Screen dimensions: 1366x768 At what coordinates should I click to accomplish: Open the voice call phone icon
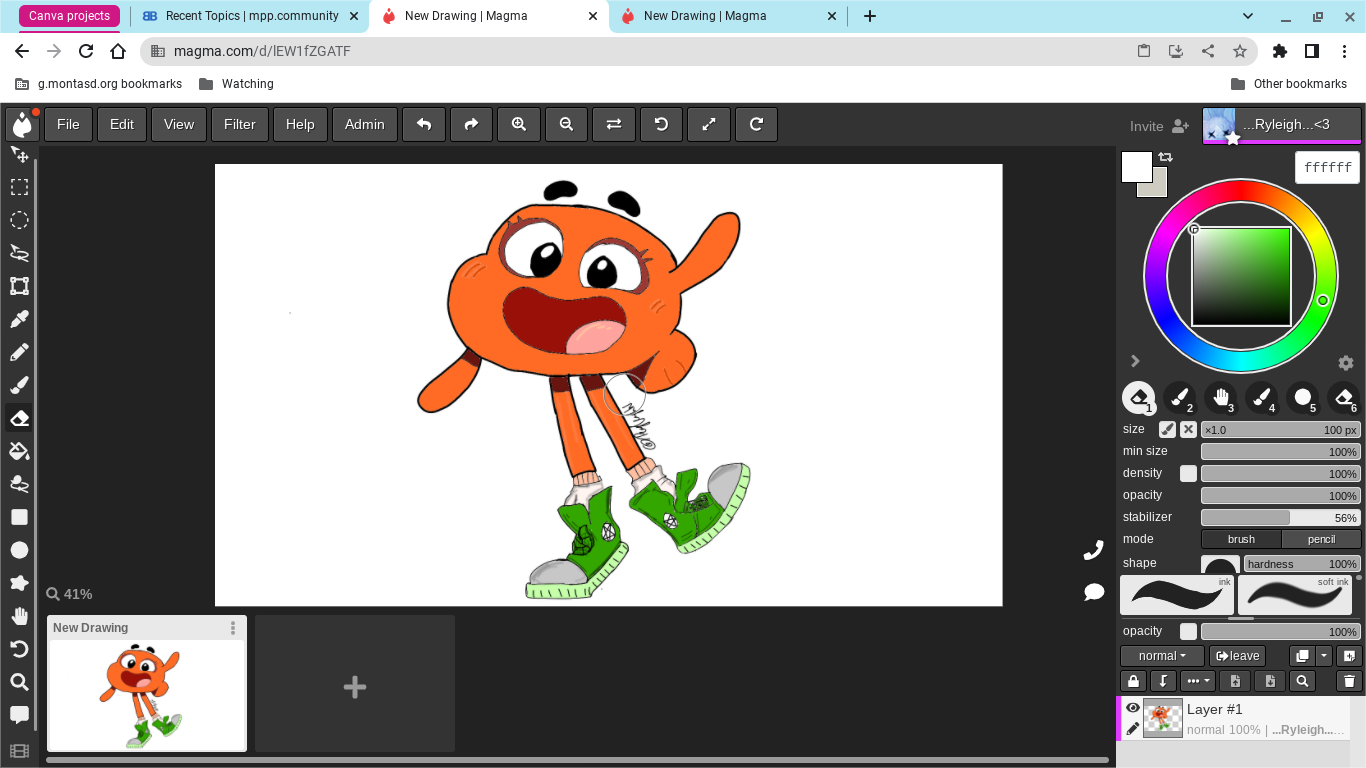(x=1094, y=550)
